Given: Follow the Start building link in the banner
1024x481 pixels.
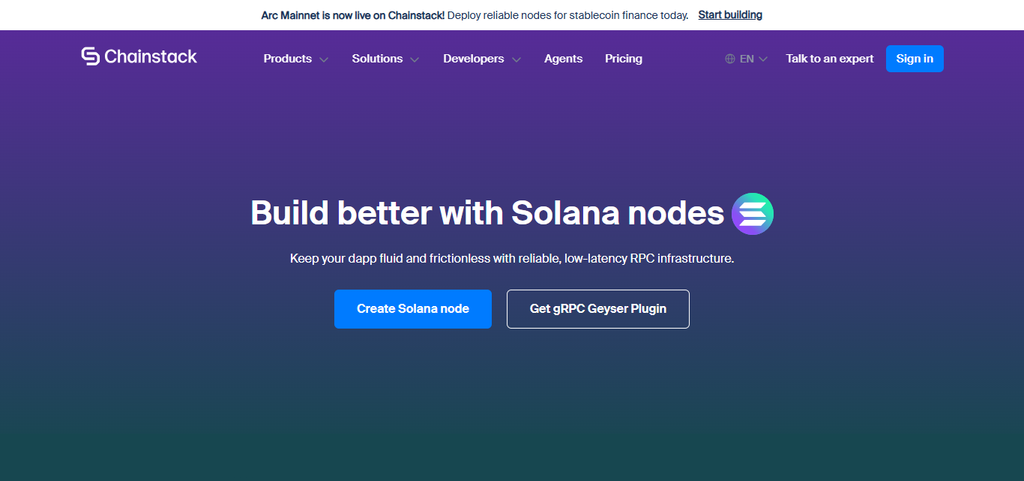Looking at the screenshot, I should coord(730,14).
